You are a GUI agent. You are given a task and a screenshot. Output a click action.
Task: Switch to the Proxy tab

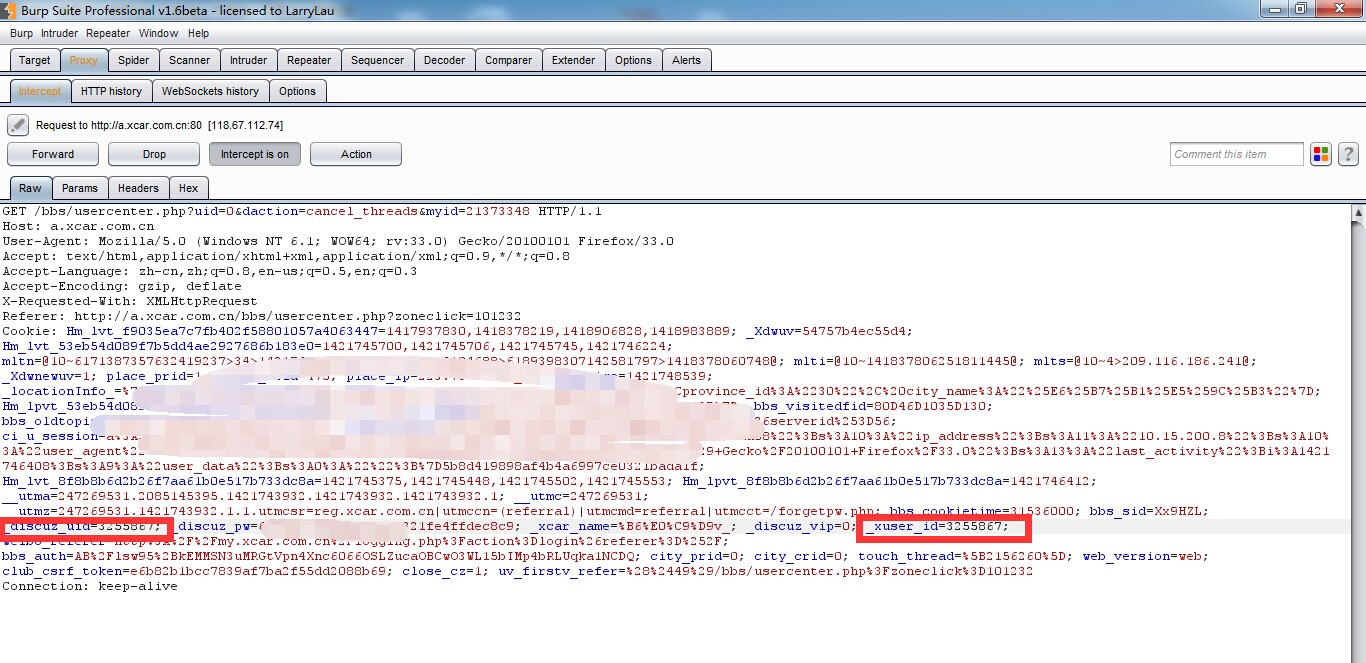point(83,60)
